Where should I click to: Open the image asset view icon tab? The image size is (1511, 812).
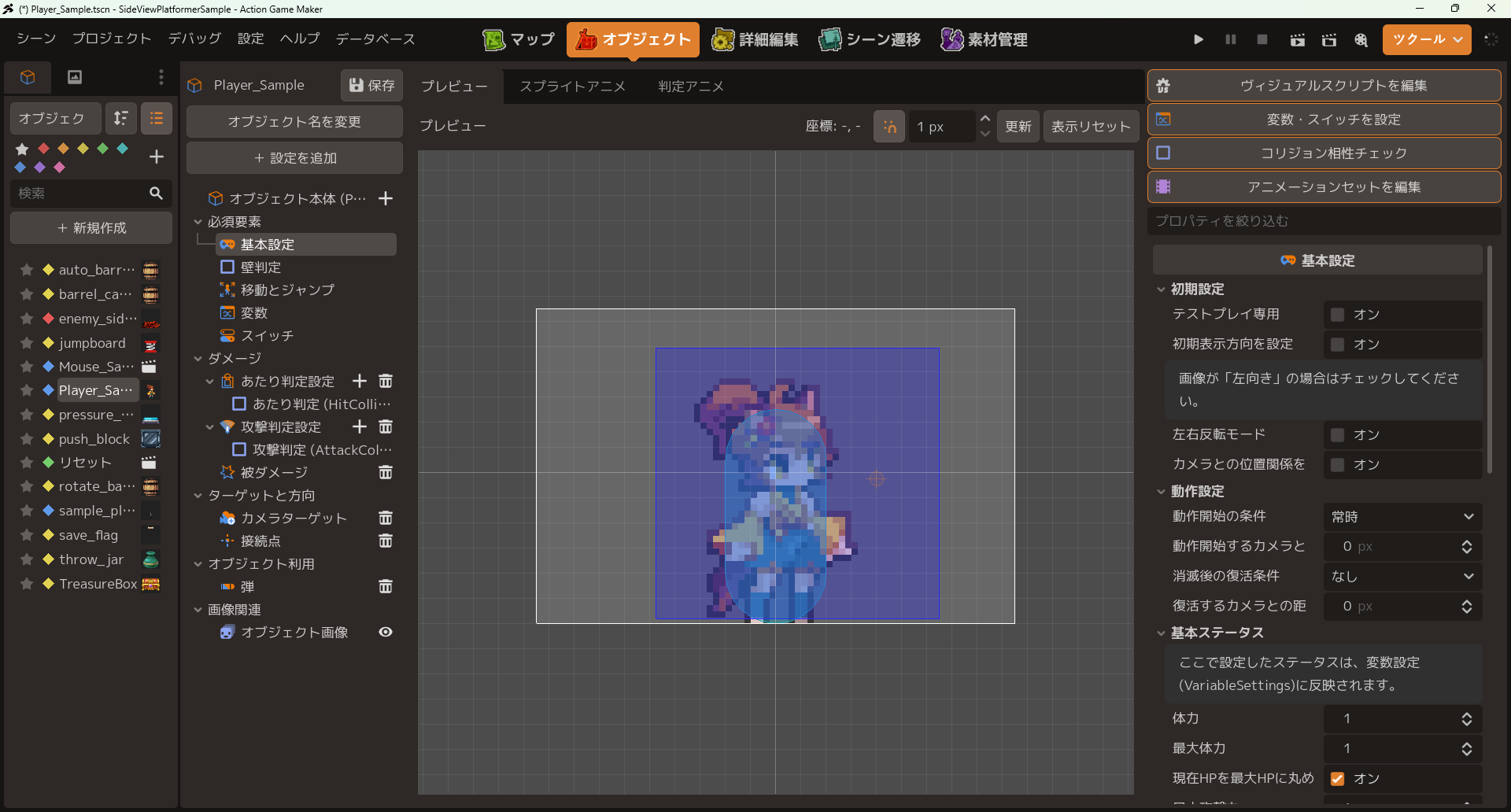point(75,76)
